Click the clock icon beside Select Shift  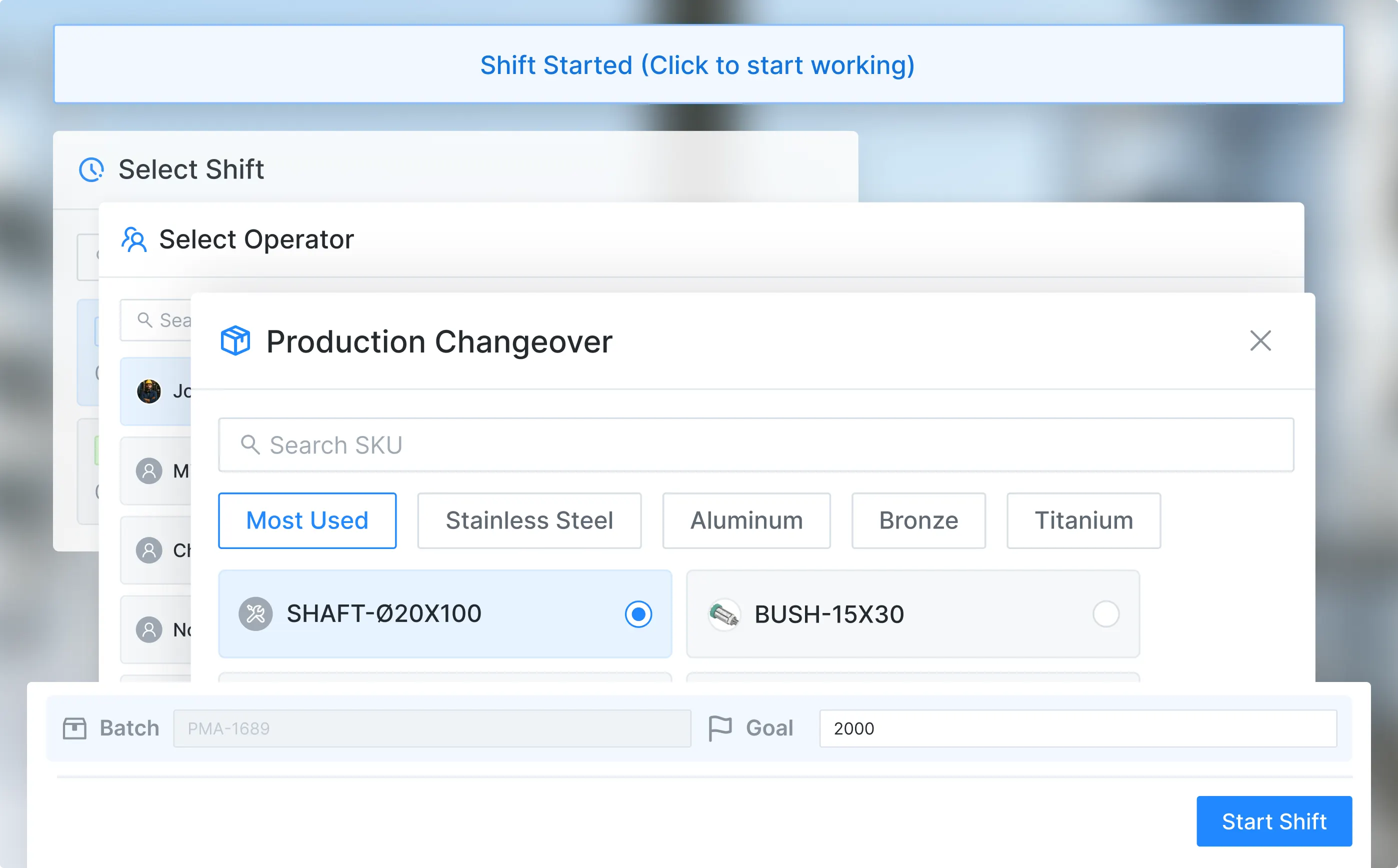92,170
